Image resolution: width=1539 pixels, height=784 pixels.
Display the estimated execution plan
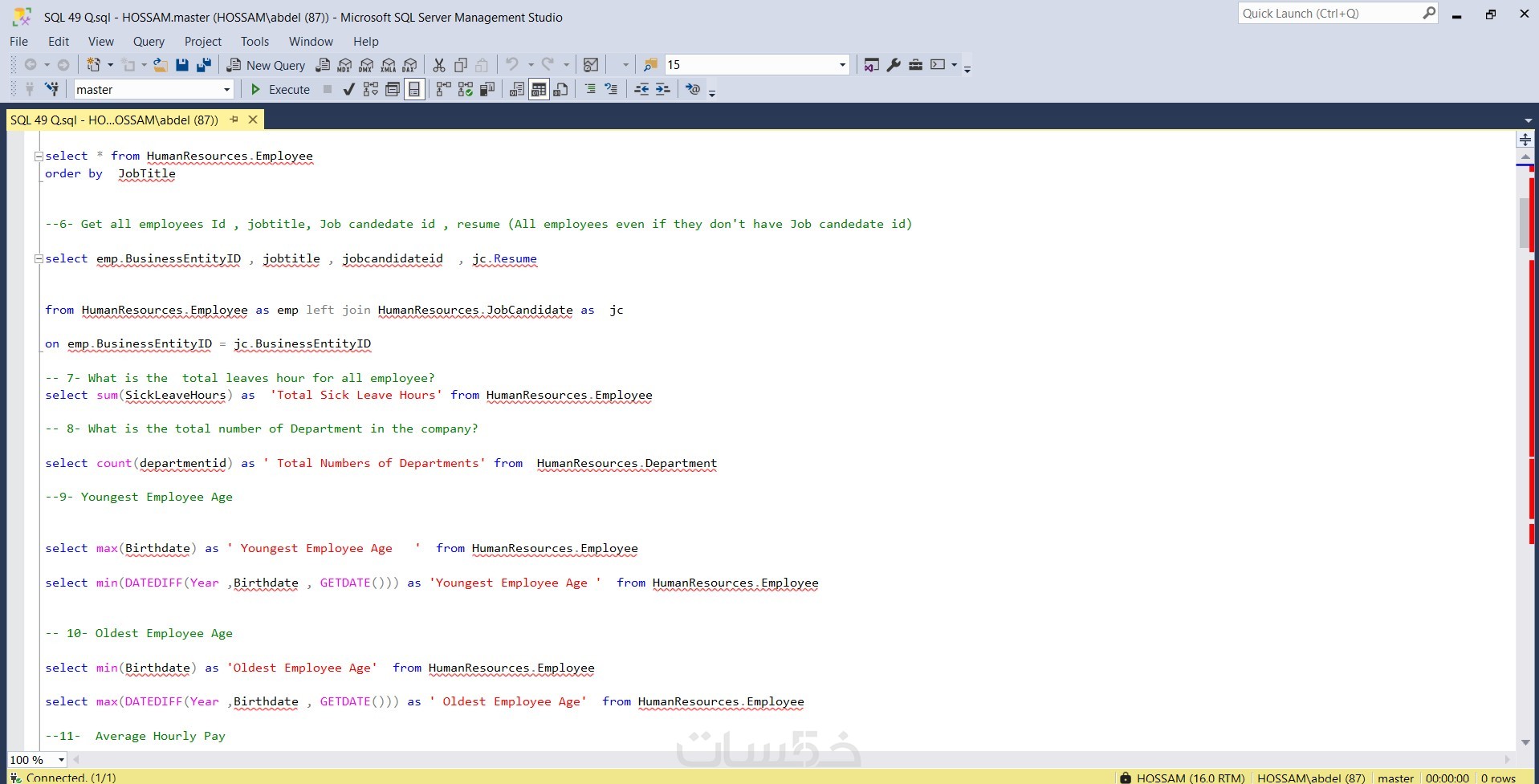(x=370, y=89)
